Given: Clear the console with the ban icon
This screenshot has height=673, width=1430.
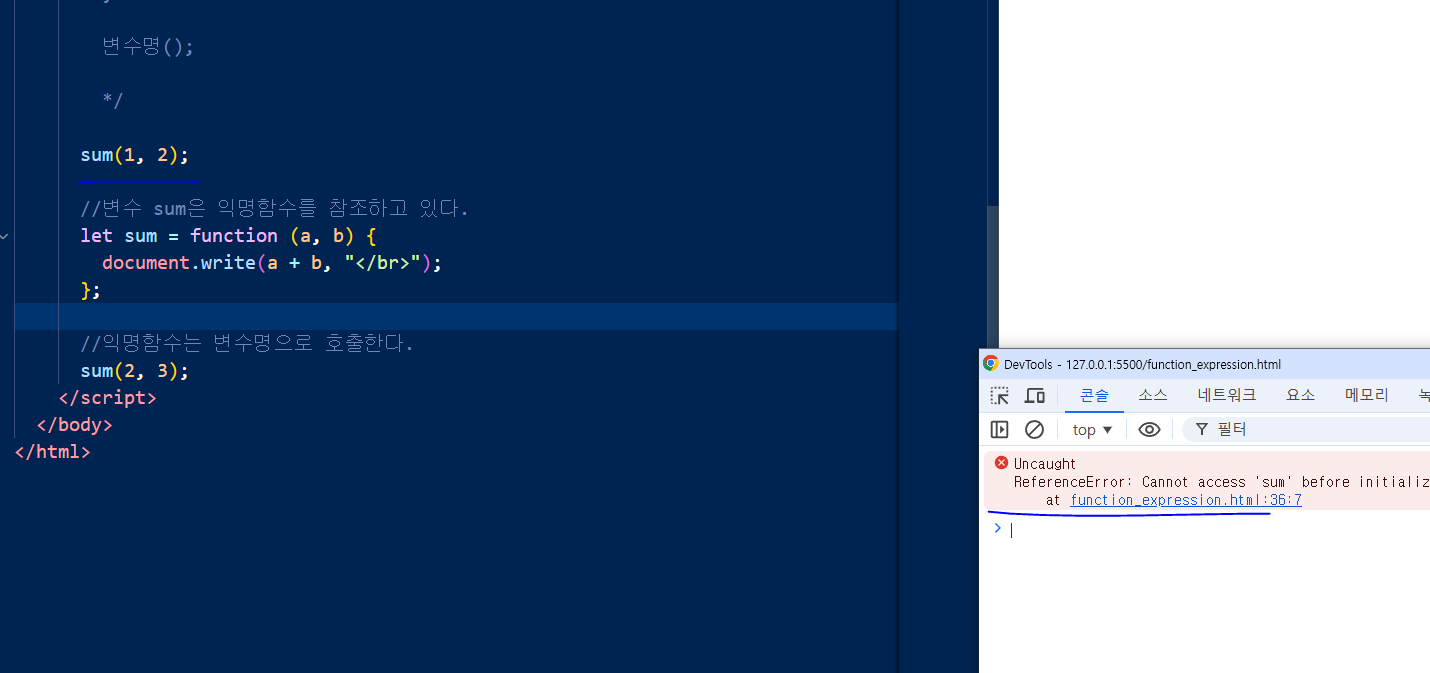Looking at the screenshot, I should (x=1035, y=429).
